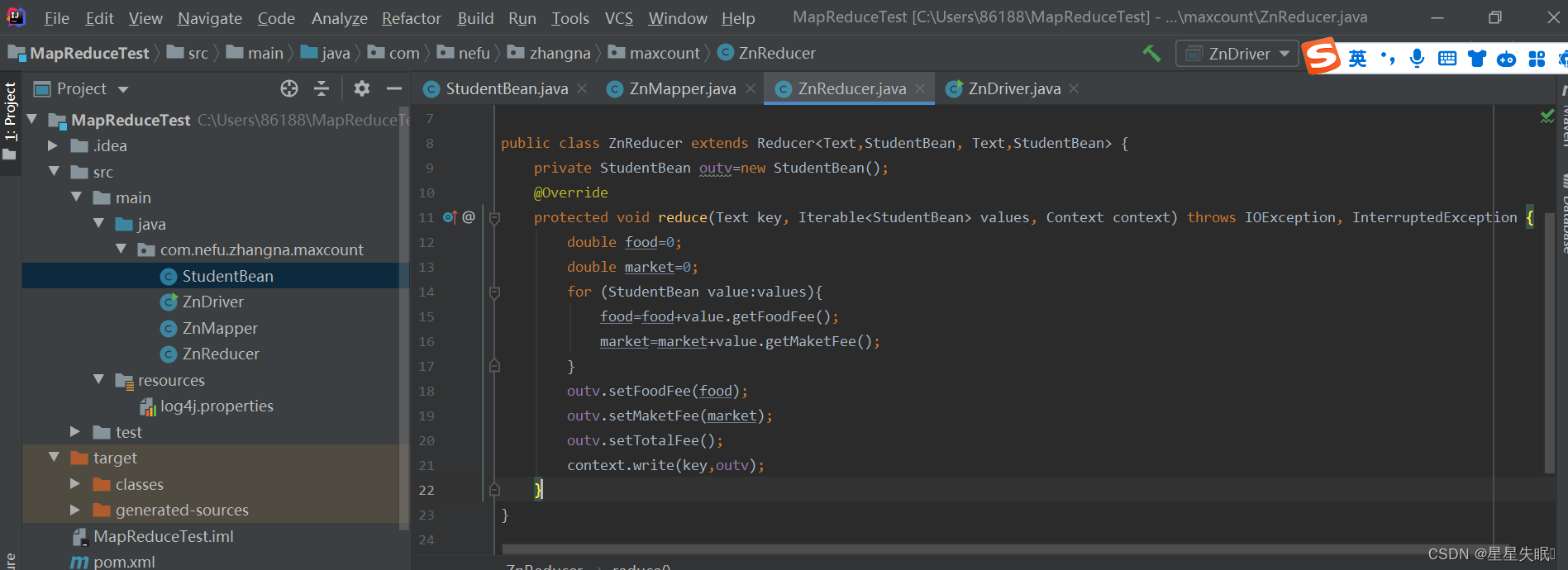
Task: Click the inspection status checkmark icon
Action: pos(1547,117)
